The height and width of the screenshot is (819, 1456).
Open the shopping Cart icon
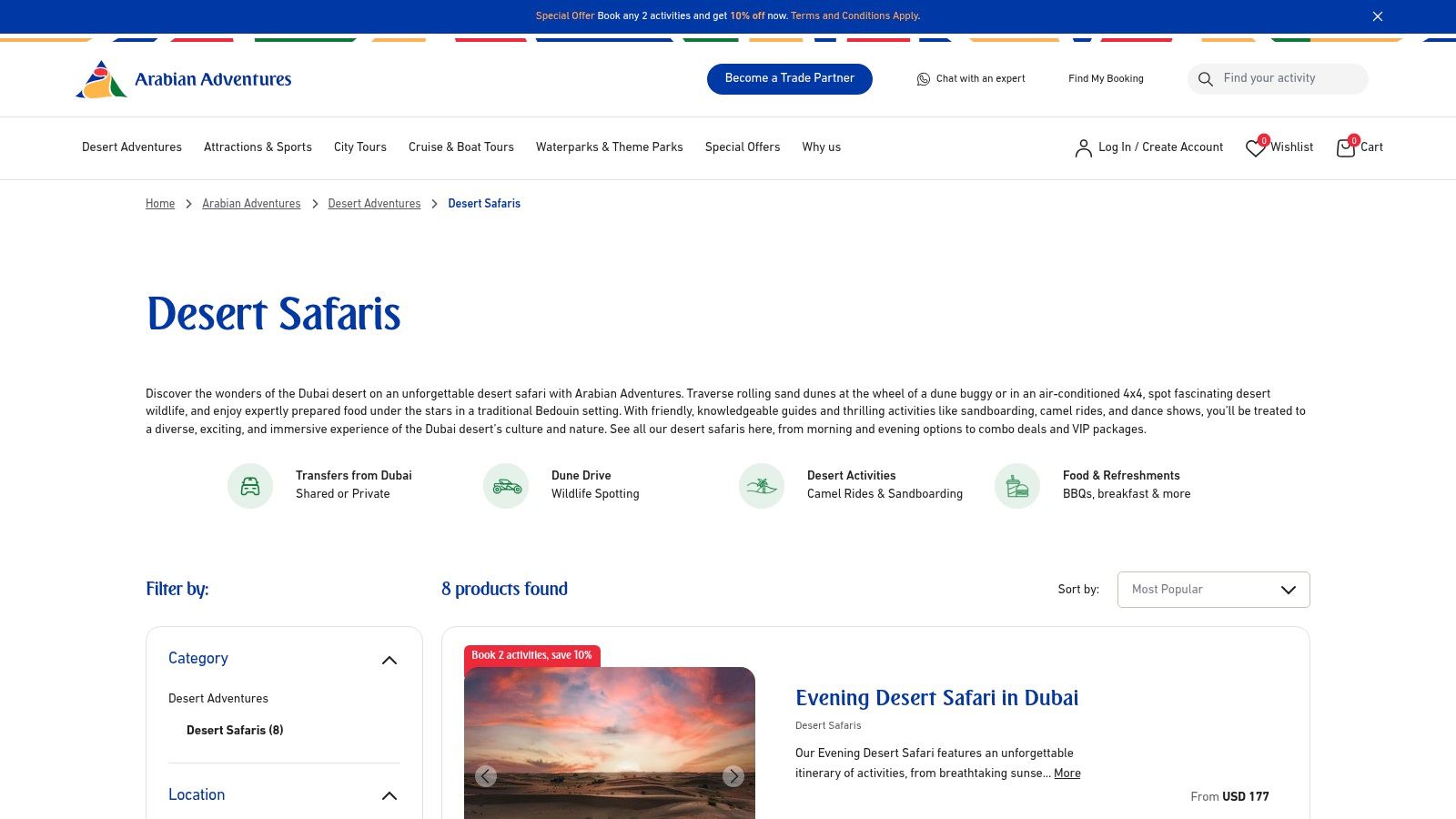click(x=1346, y=148)
